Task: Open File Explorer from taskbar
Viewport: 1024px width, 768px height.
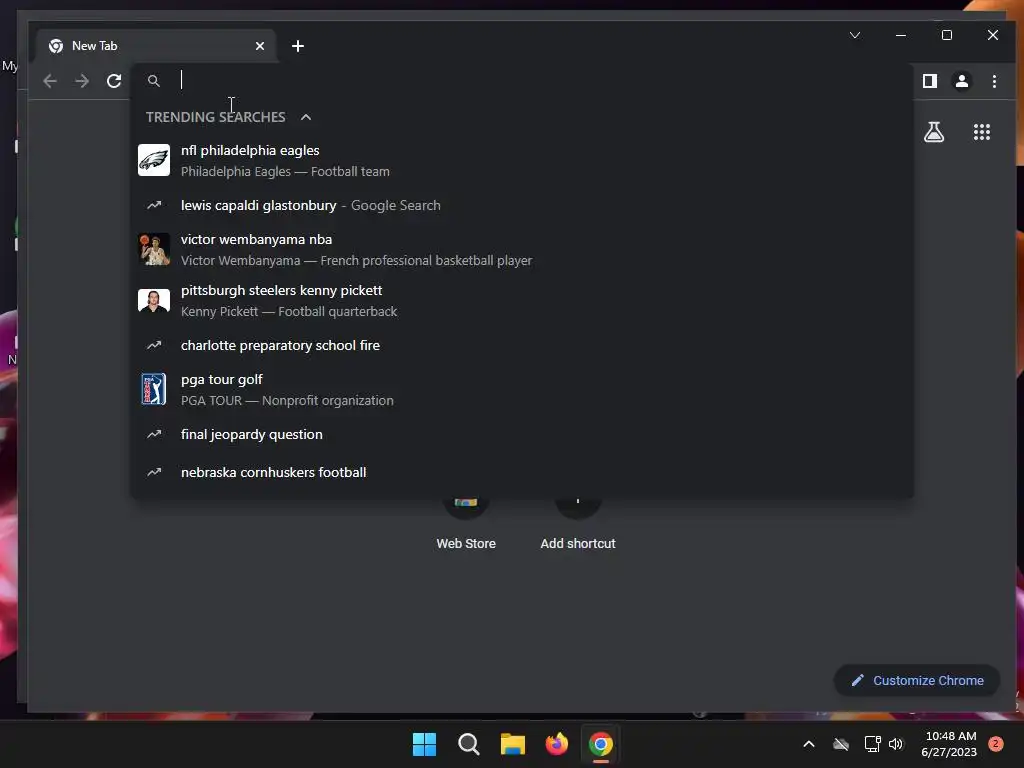Action: [x=513, y=744]
